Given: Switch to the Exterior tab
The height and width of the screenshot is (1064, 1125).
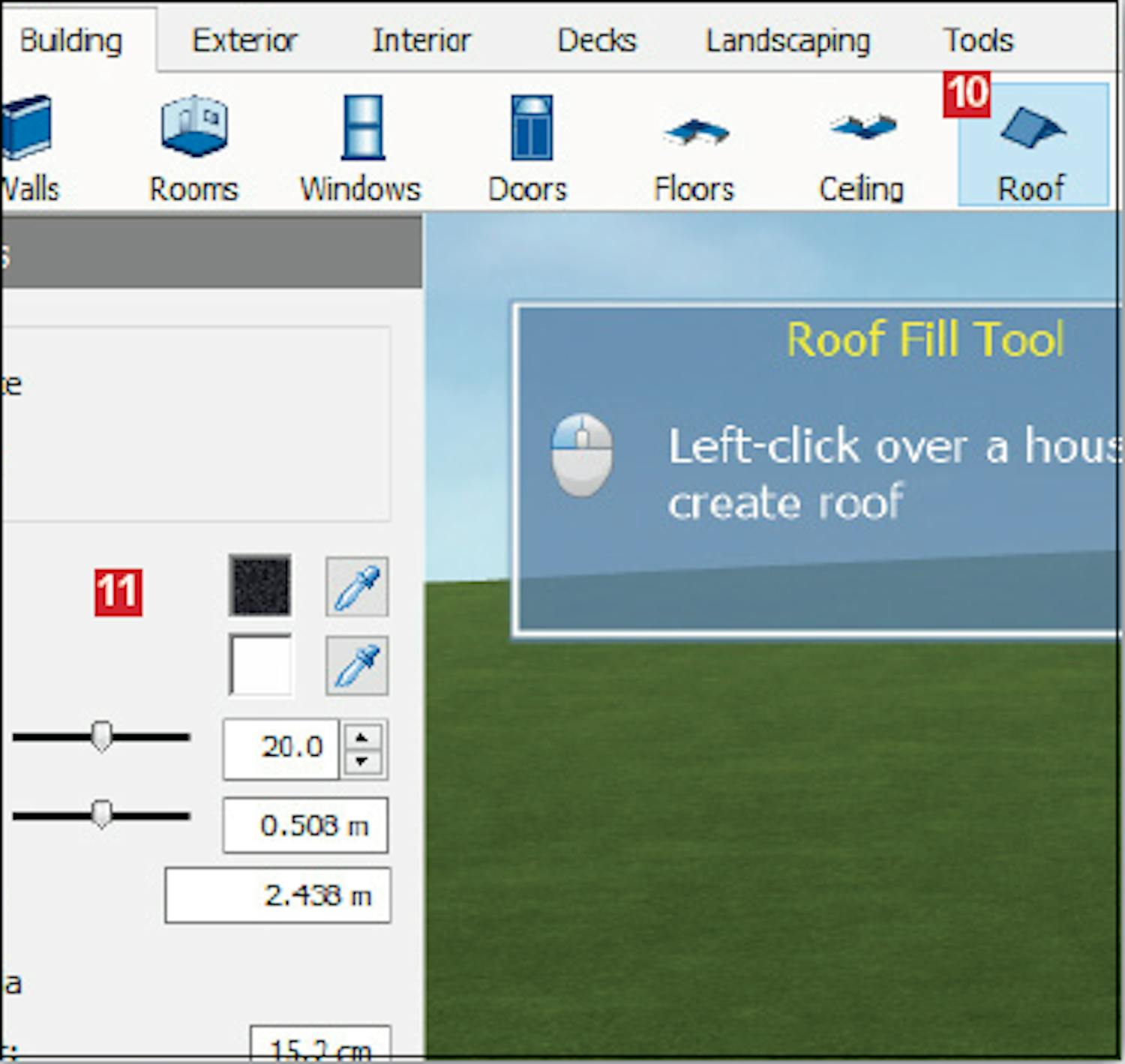Looking at the screenshot, I should click(244, 40).
